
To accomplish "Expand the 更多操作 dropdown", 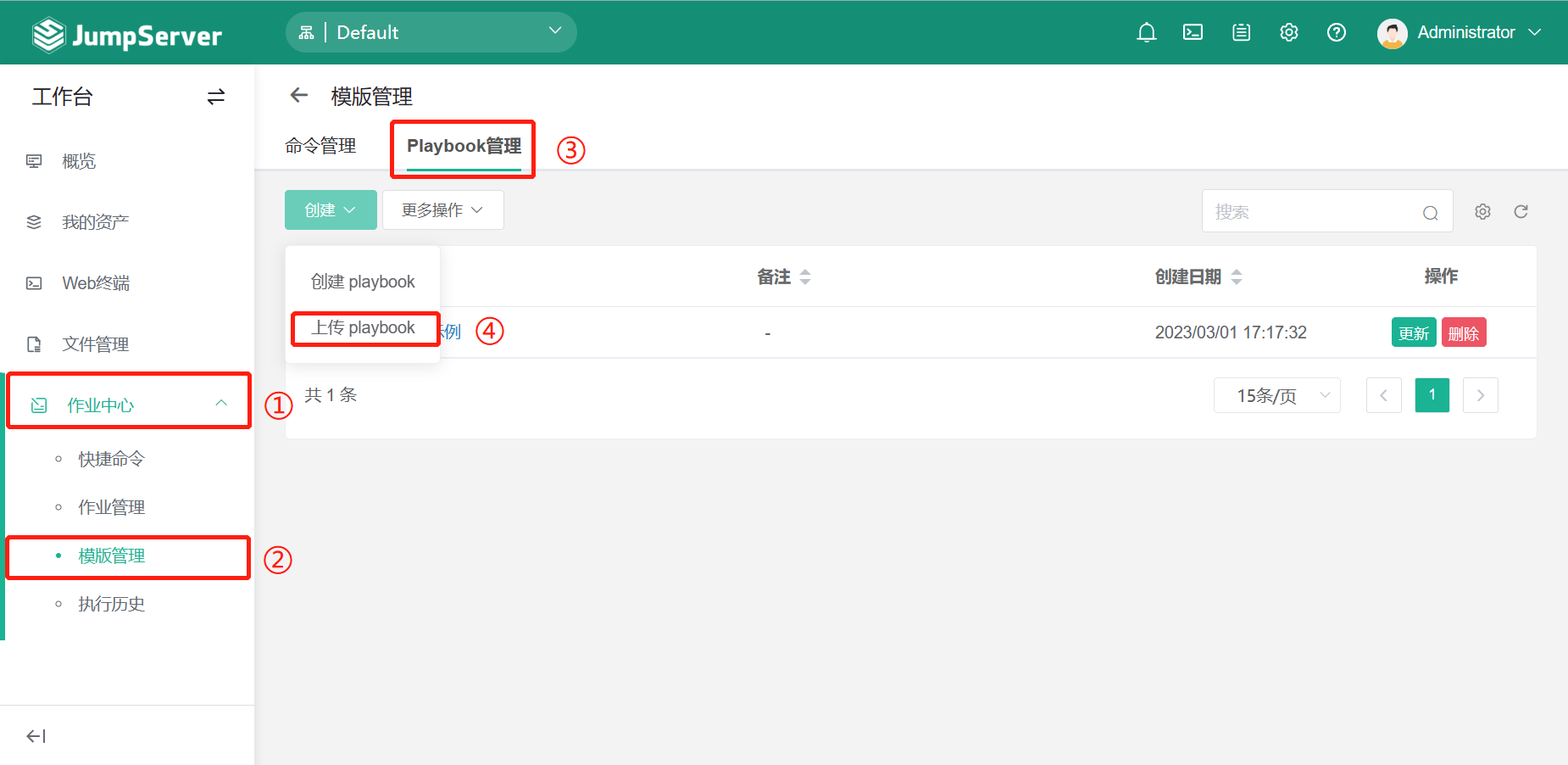I will click(442, 209).
